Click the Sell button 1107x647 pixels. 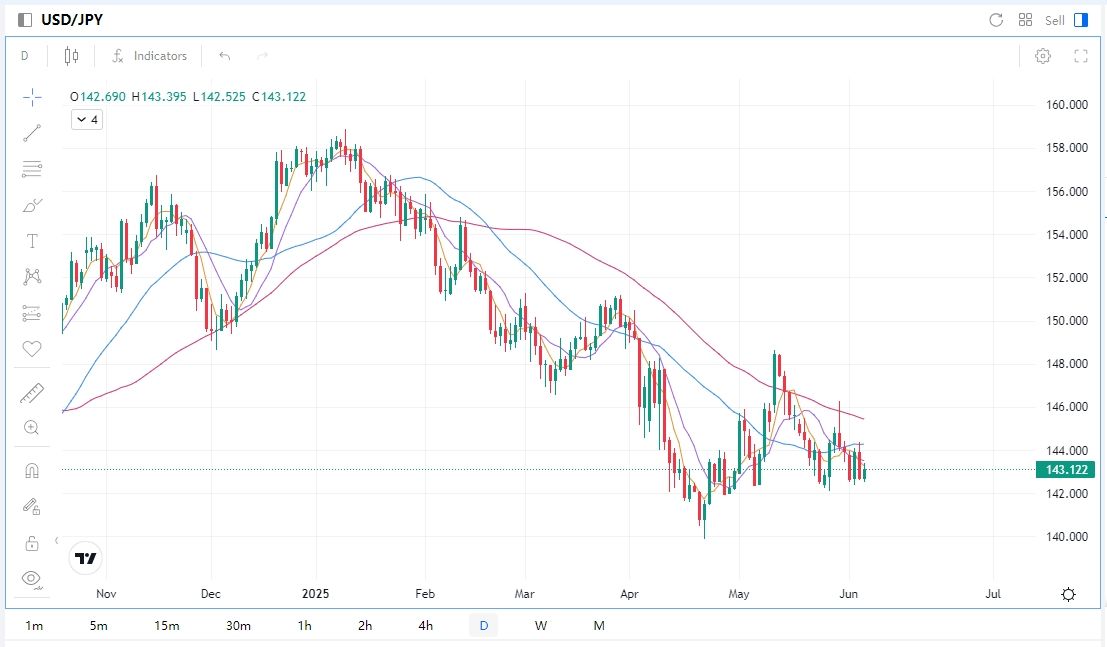1055,20
